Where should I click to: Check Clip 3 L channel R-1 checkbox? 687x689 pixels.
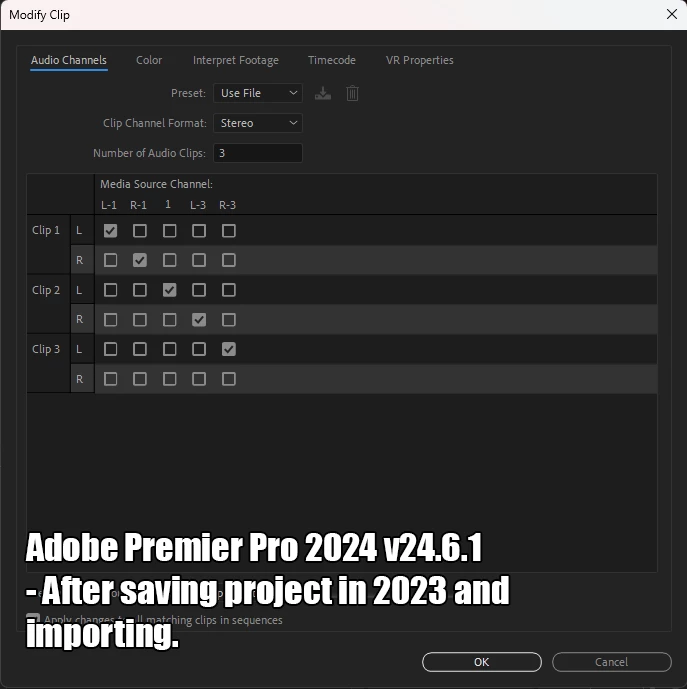click(x=140, y=349)
